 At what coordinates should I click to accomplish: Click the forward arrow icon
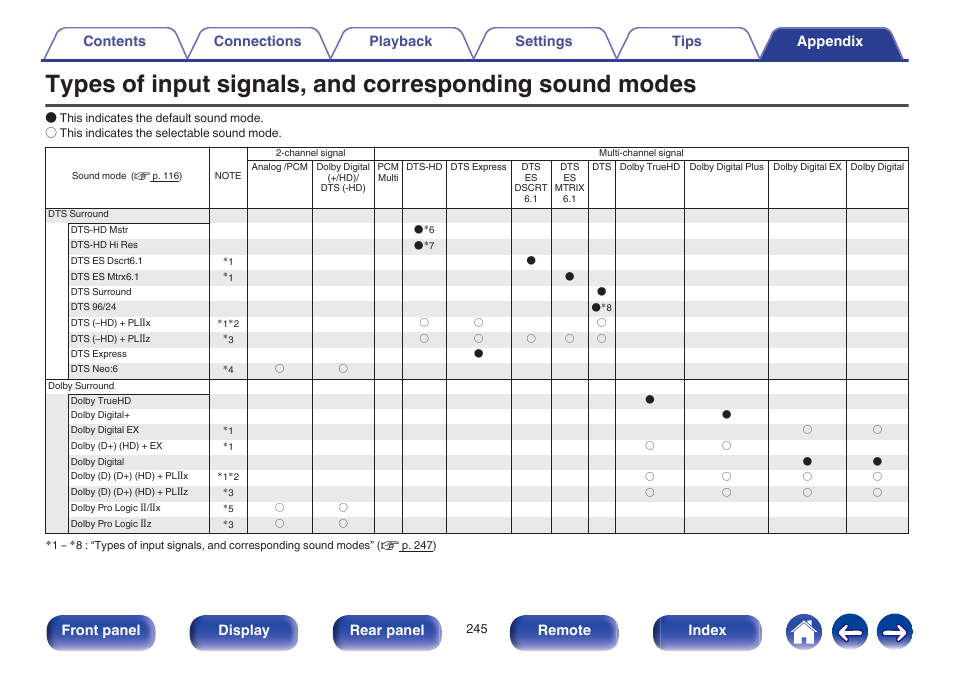pyautogui.click(x=894, y=632)
